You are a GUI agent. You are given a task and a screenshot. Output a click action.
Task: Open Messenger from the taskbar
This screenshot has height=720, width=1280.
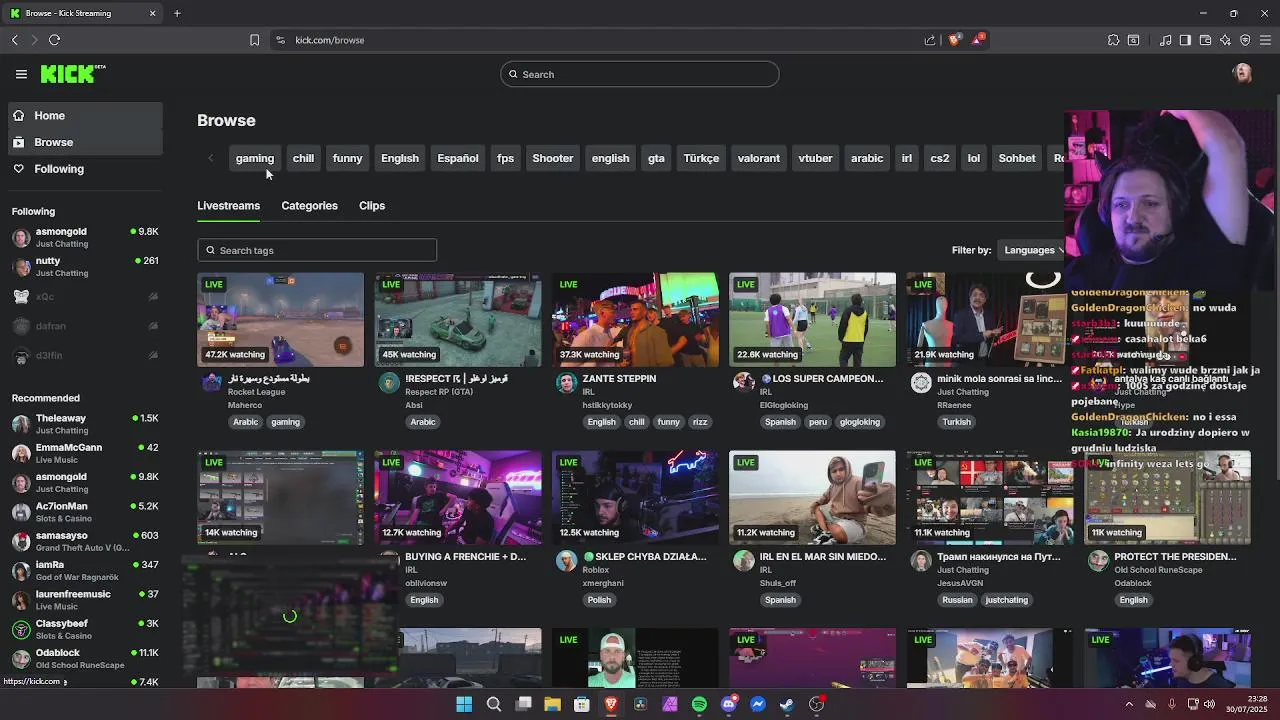point(758,704)
